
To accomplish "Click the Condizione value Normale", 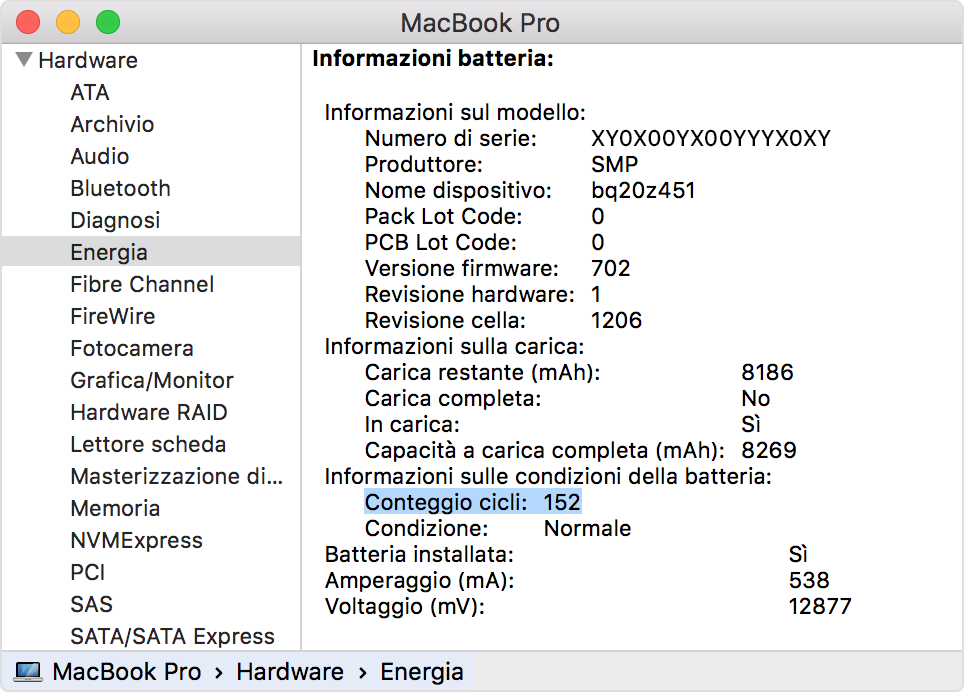I will point(587,529).
